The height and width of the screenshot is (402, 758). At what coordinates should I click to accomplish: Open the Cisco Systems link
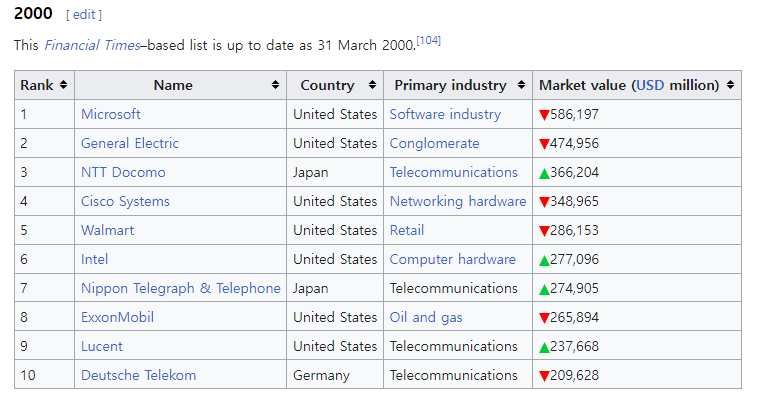point(125,201)
